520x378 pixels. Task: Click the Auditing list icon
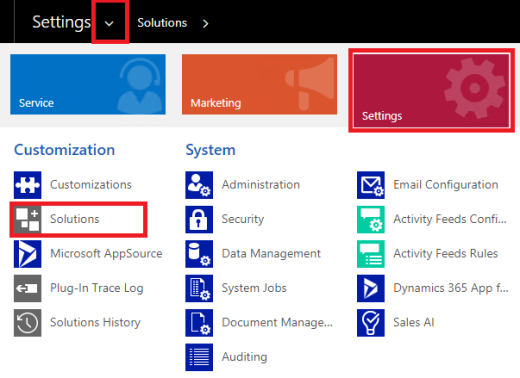pyautogui.click(x=199, y=357)
